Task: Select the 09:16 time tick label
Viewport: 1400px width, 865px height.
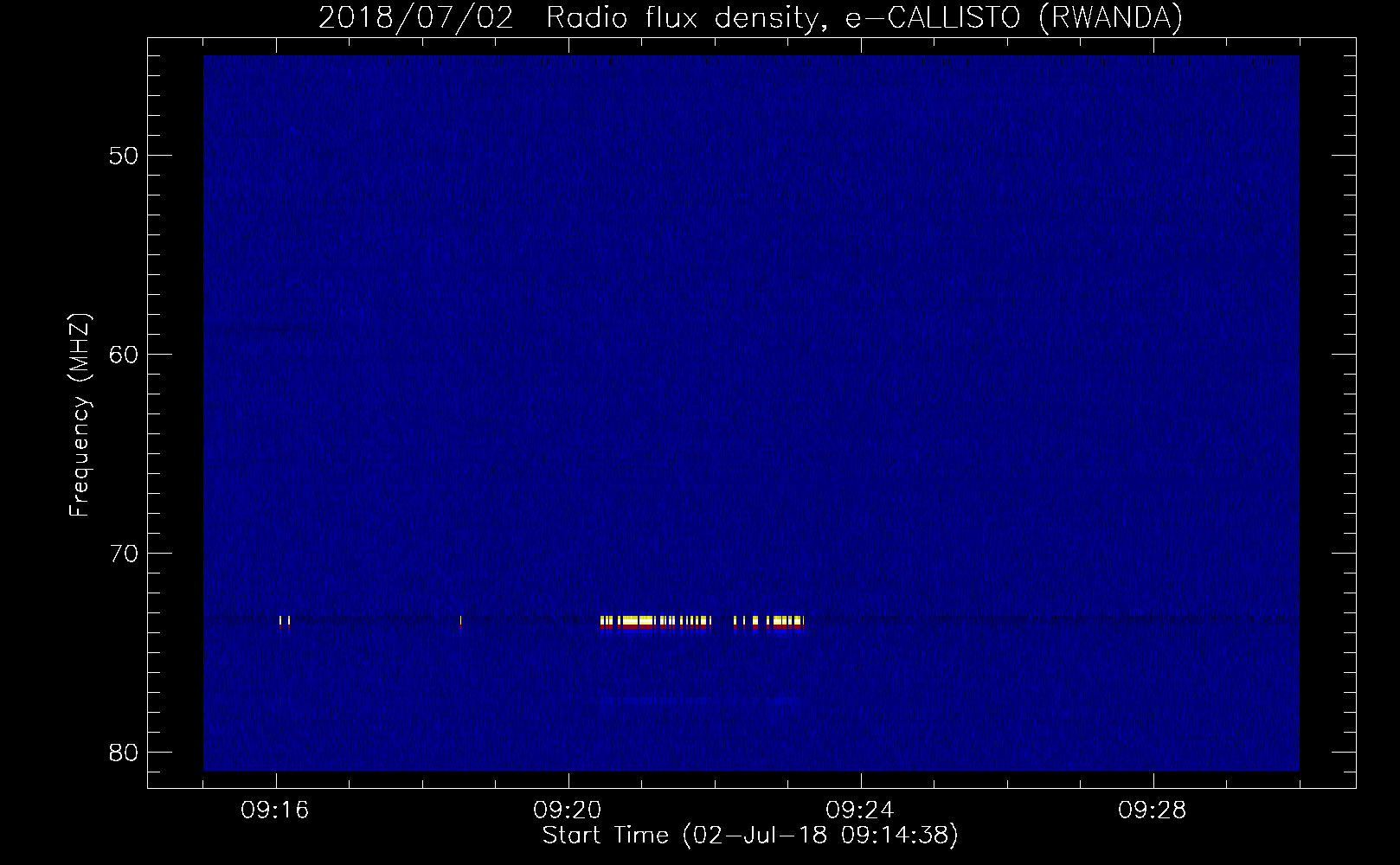Action: [x=275, y=811]
